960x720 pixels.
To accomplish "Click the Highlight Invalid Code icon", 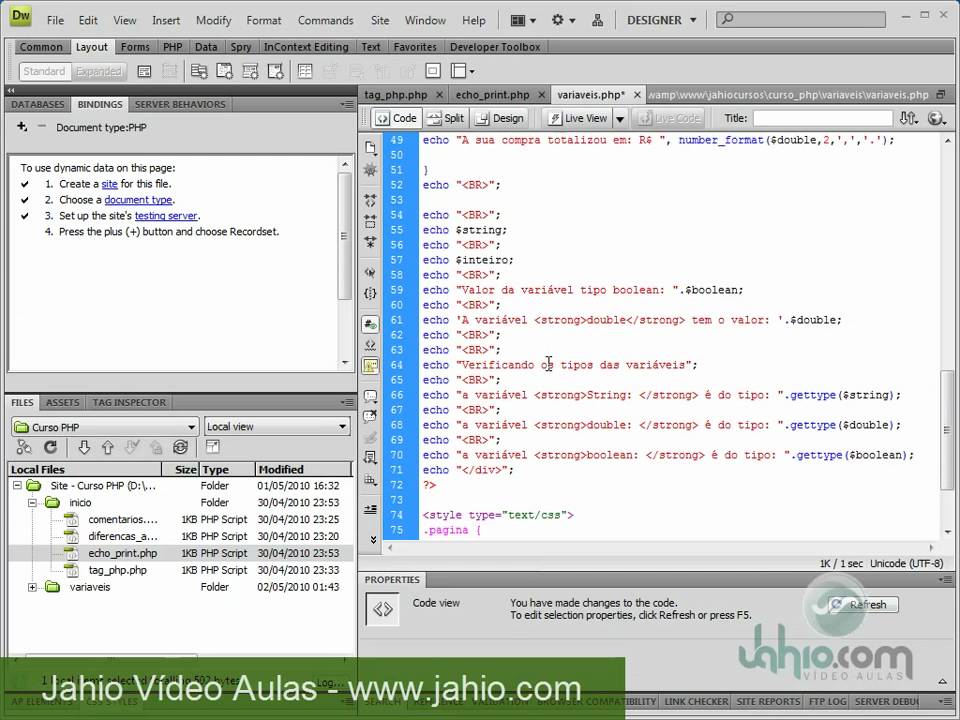I will (370, 345).
